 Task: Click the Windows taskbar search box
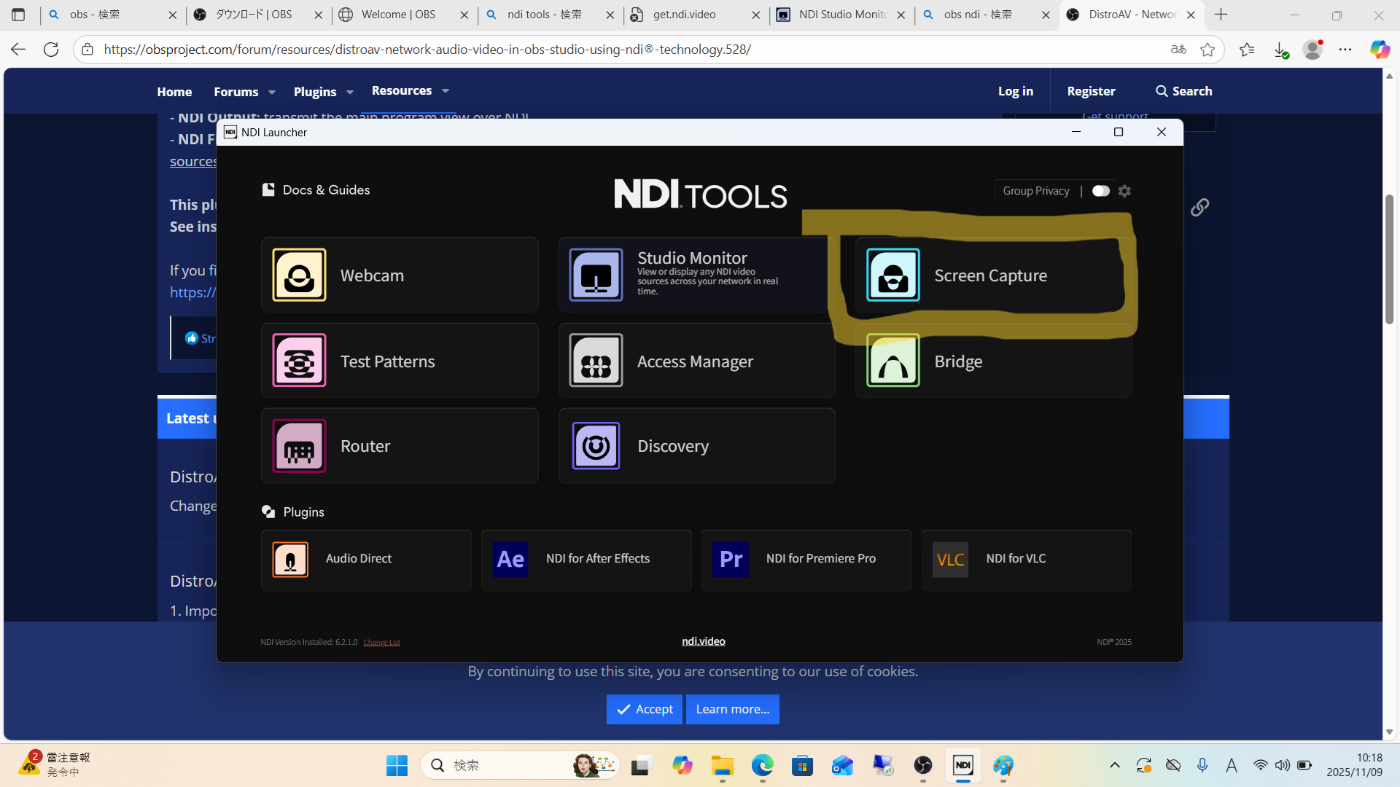click(x=519, y=766)
